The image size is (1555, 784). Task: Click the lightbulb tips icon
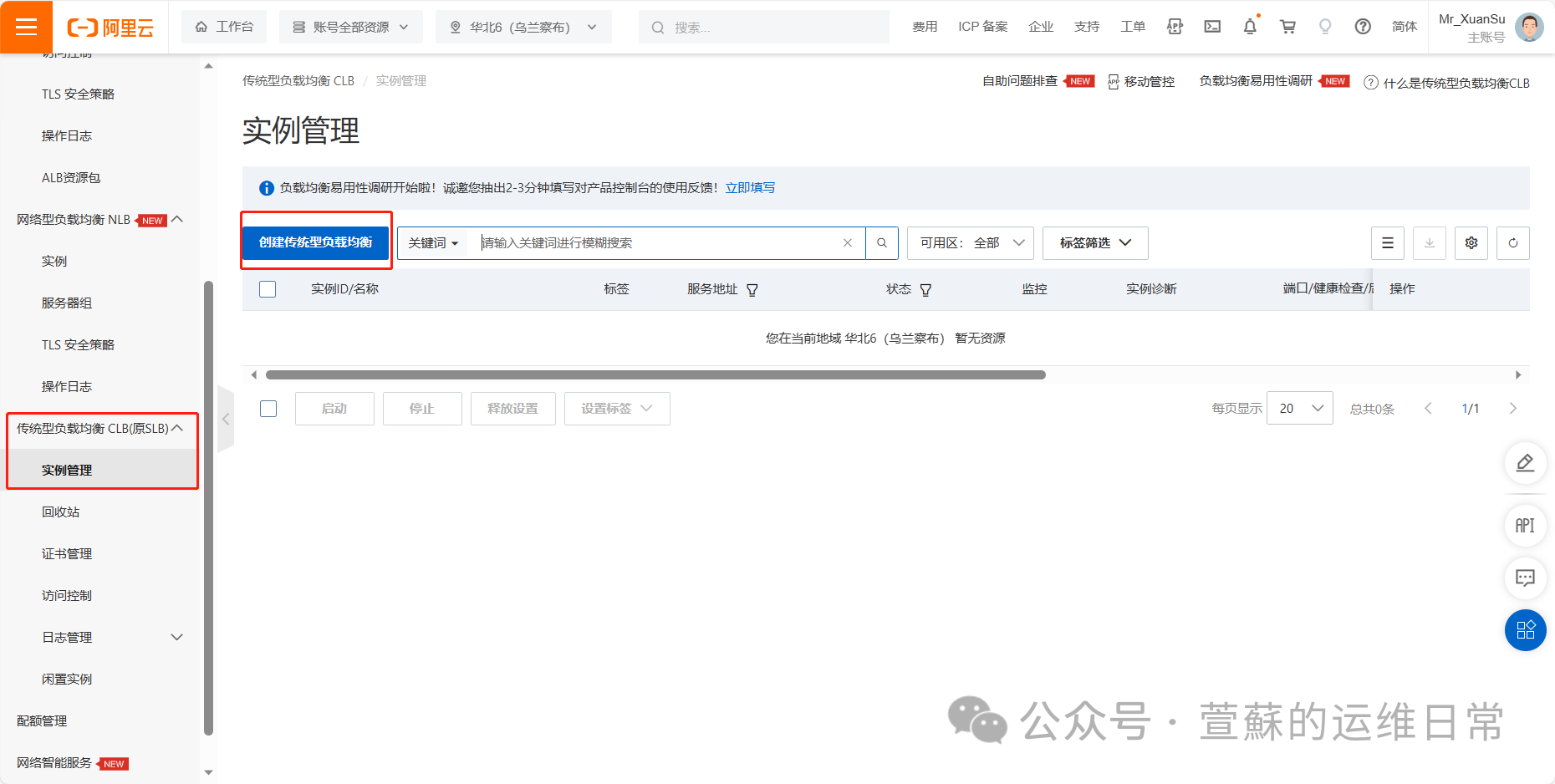click(1325, 27)
